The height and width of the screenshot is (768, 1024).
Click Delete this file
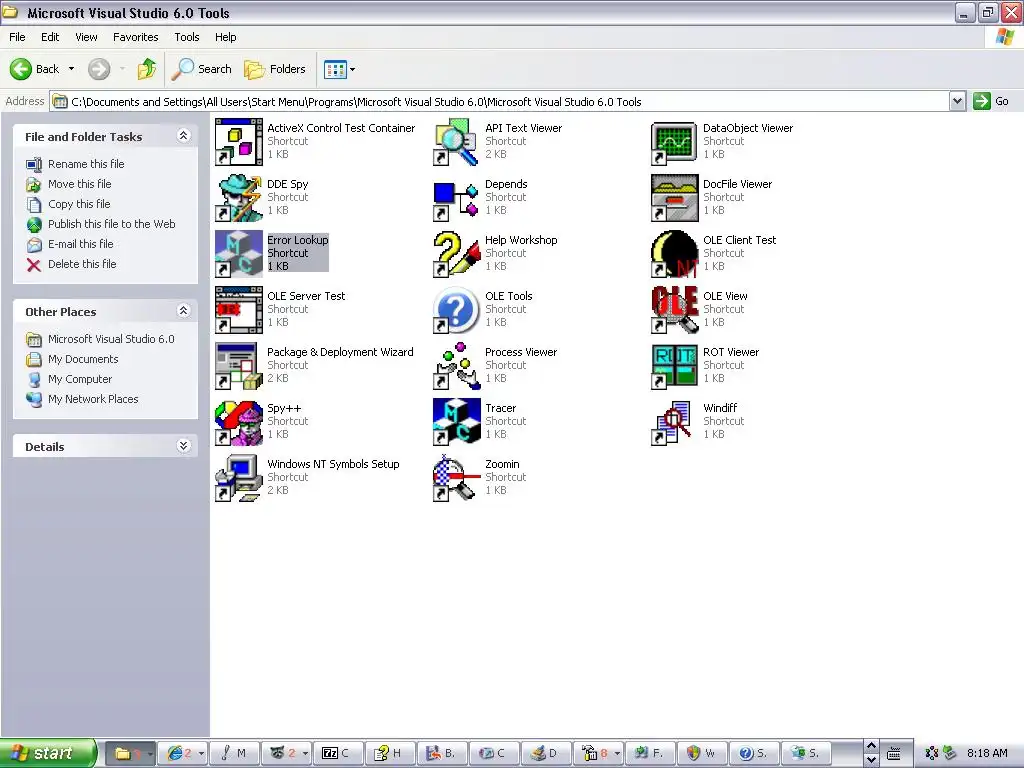tap(82, 264)
